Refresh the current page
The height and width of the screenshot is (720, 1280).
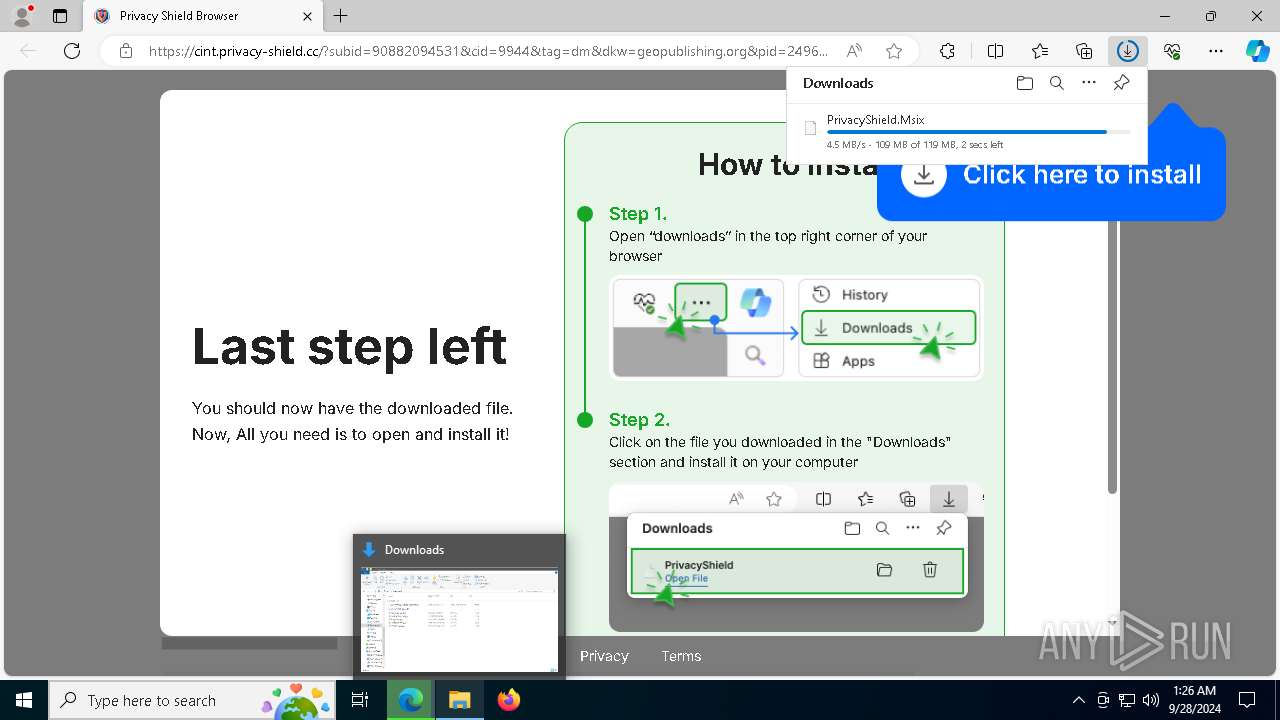(72, 51)
